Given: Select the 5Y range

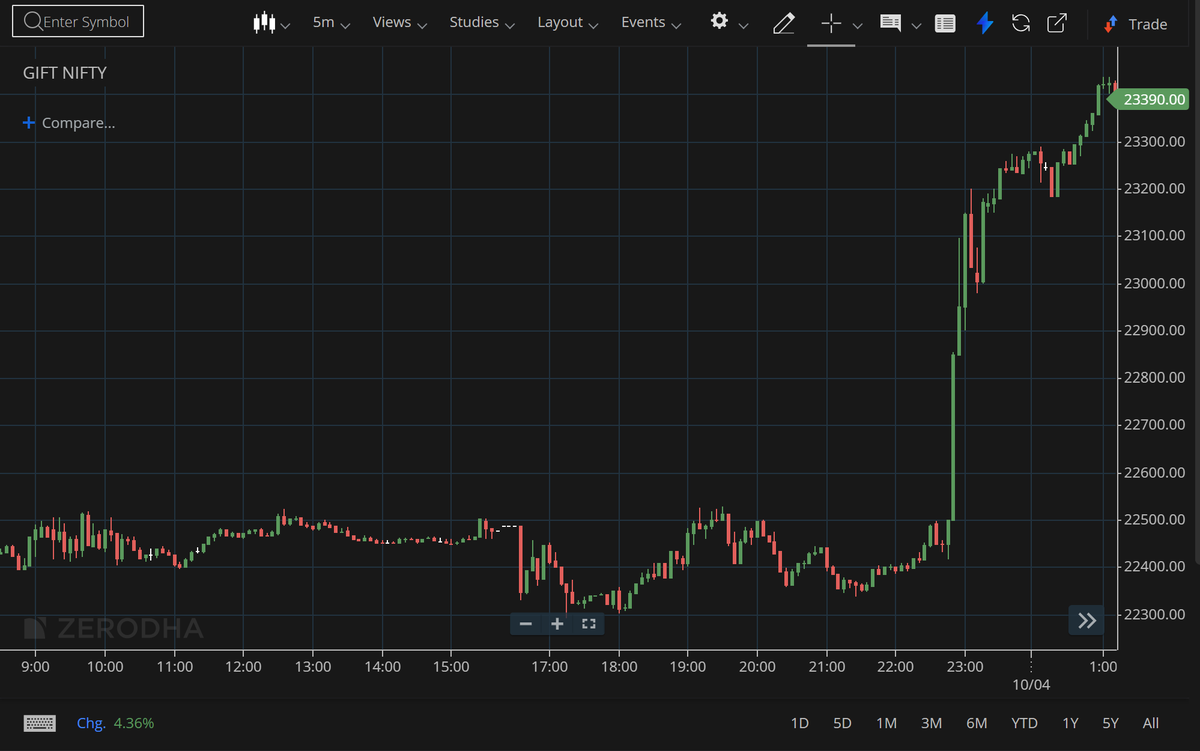Looking at the screenshot, I should (x=1110, y=723).
